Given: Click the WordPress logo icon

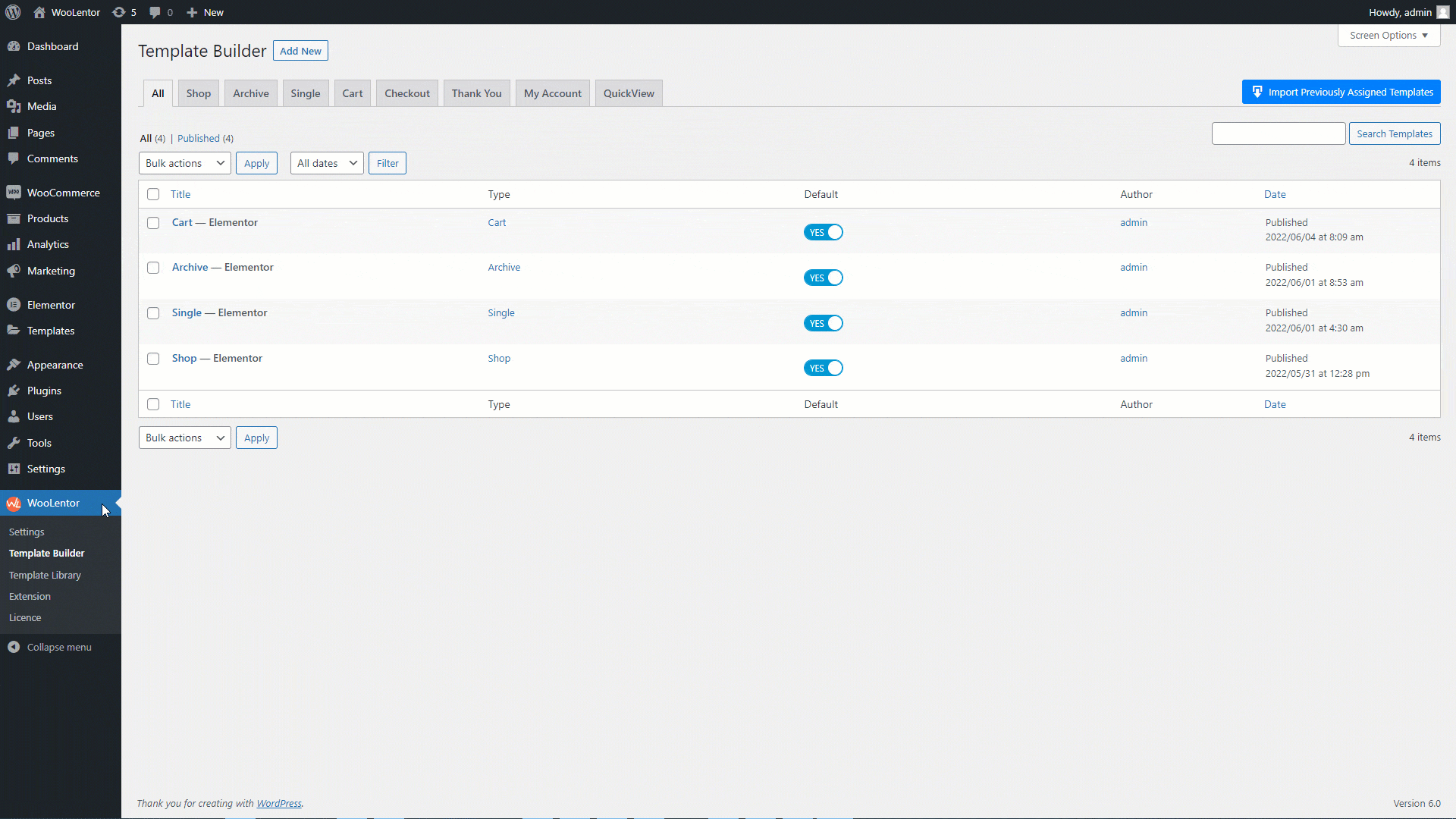Looking at the screenshot, I should (x=13, y=12).
